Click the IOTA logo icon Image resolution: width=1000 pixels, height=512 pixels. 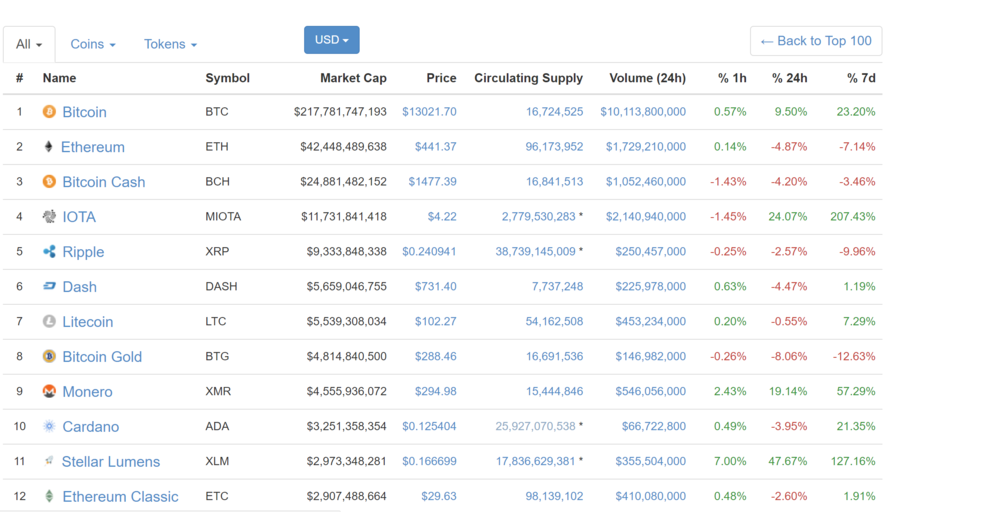pyautogui.click(x=49, y=217)
